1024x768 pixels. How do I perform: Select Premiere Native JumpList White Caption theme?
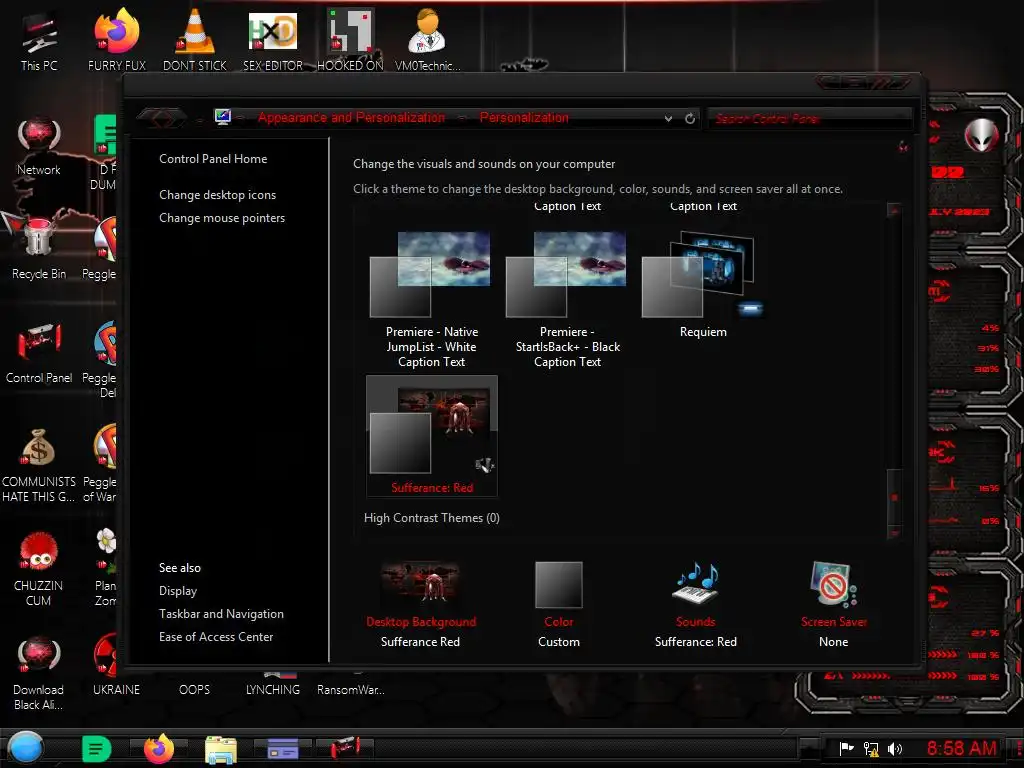coord(432,300)
